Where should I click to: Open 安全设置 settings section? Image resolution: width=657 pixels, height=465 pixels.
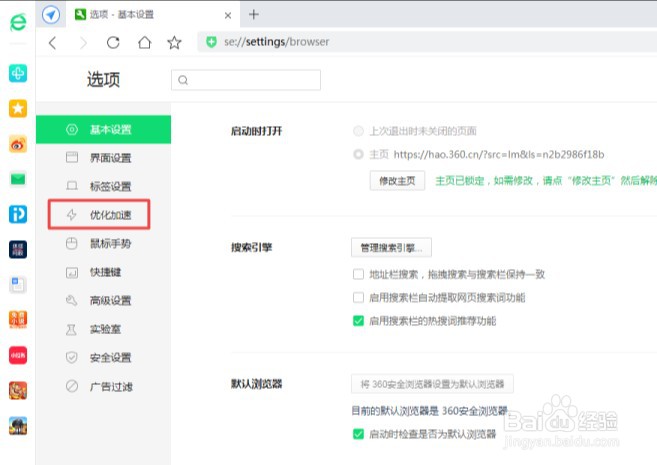(103, 358)
